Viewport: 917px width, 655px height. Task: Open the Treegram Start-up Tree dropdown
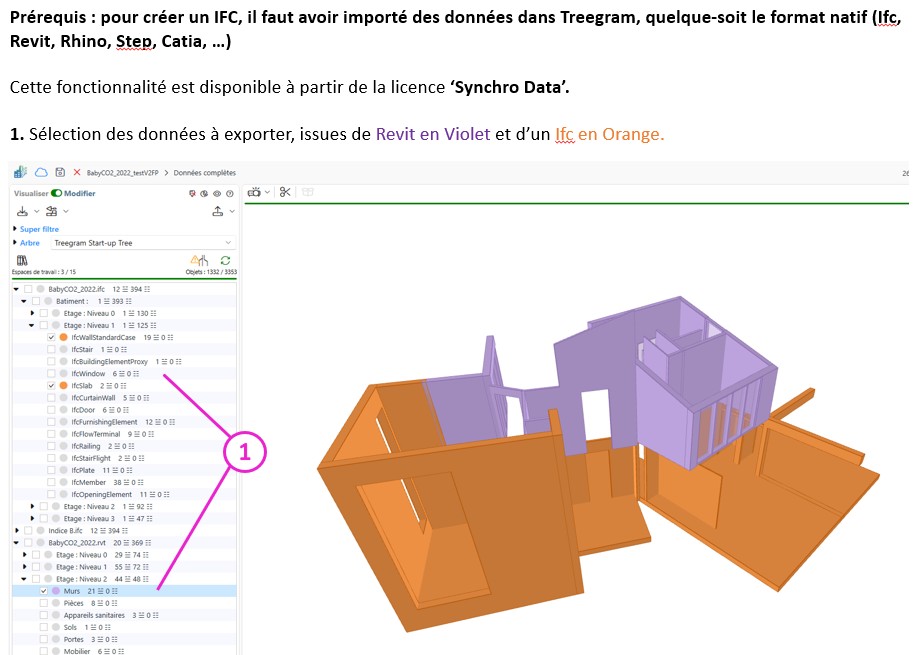coord(143,243)
